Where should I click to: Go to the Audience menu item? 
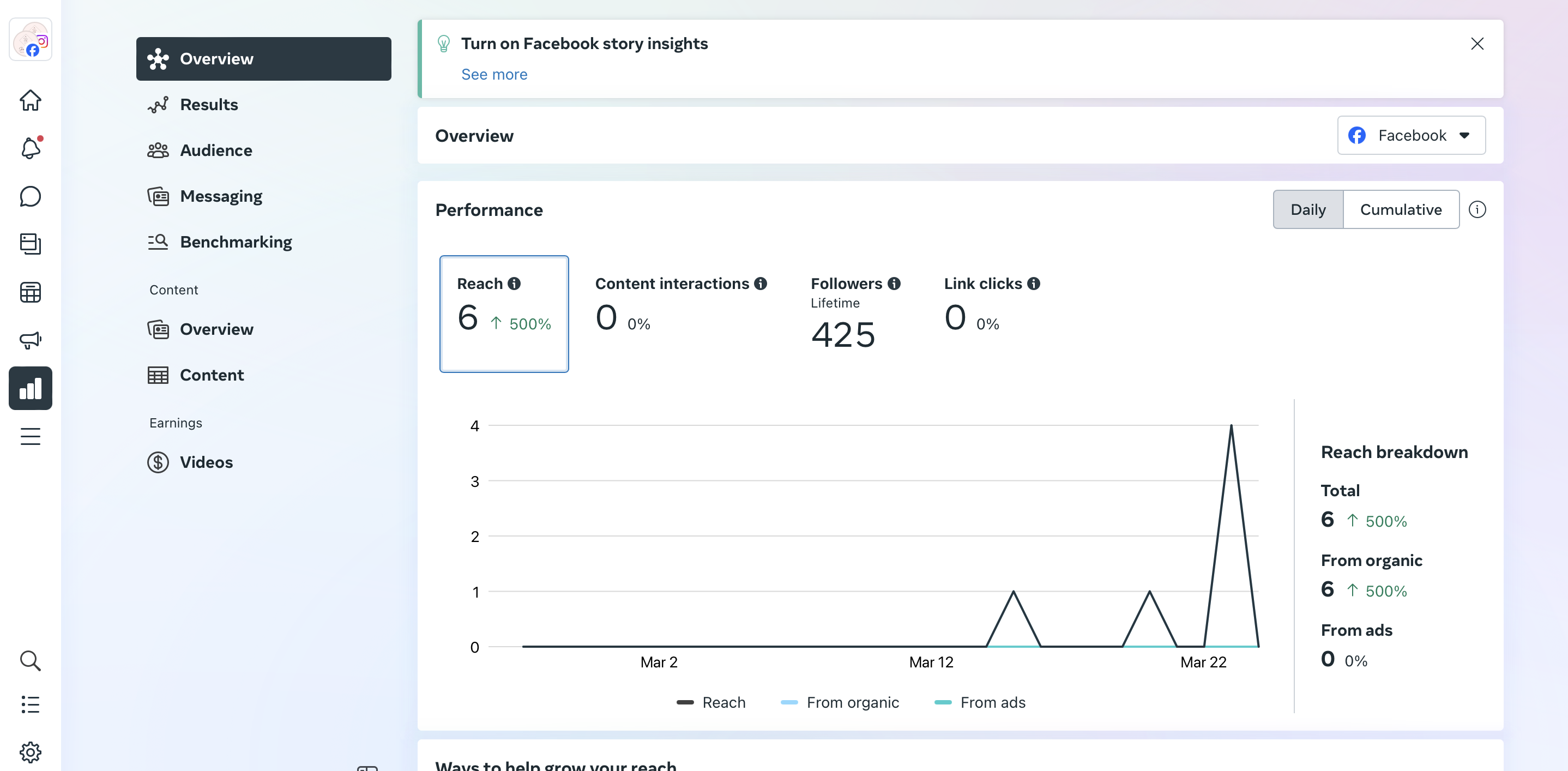coord(215,150)
